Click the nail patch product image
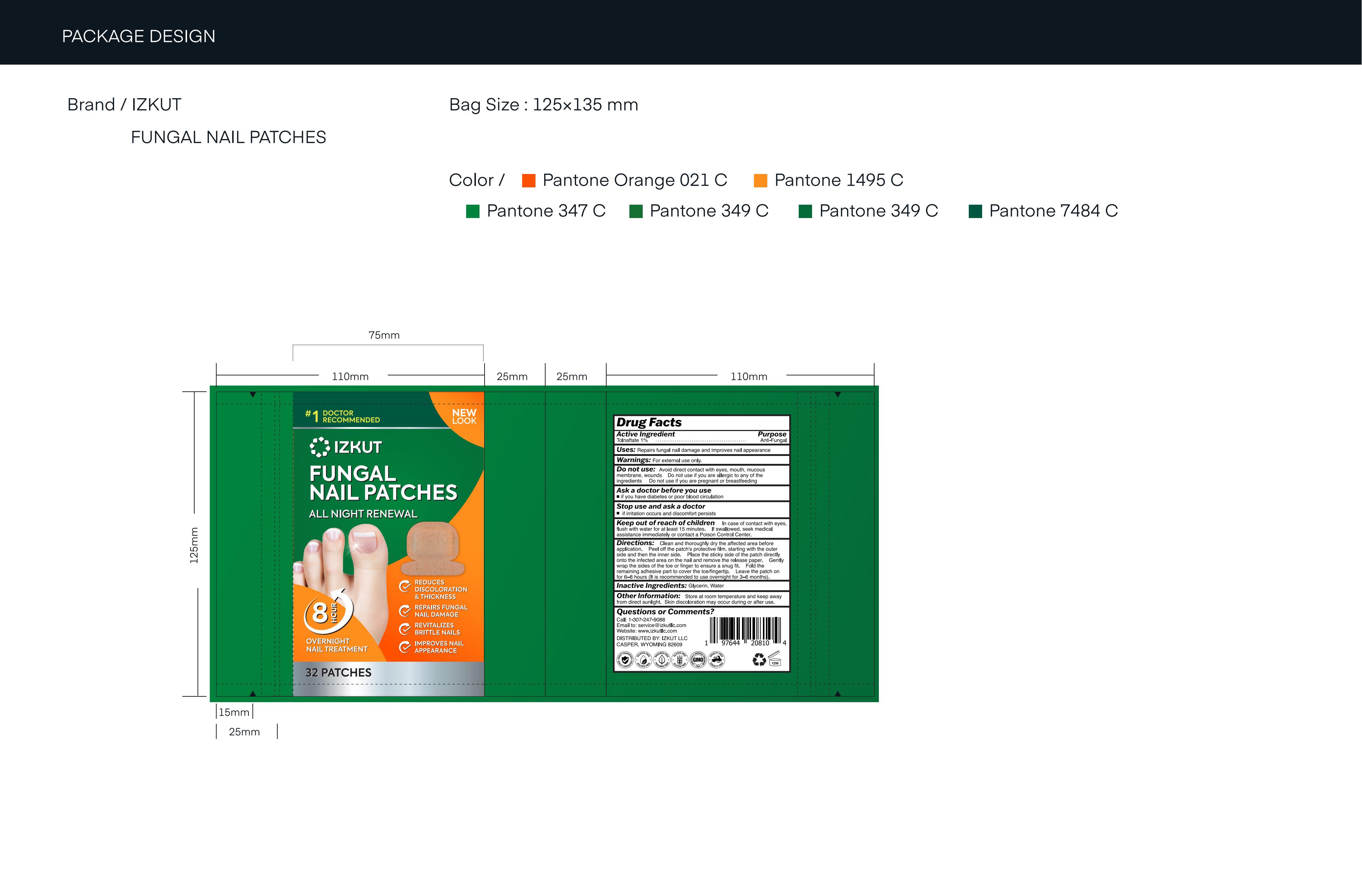This screenshot has height=896, width=1362. [x=433, y=548]
